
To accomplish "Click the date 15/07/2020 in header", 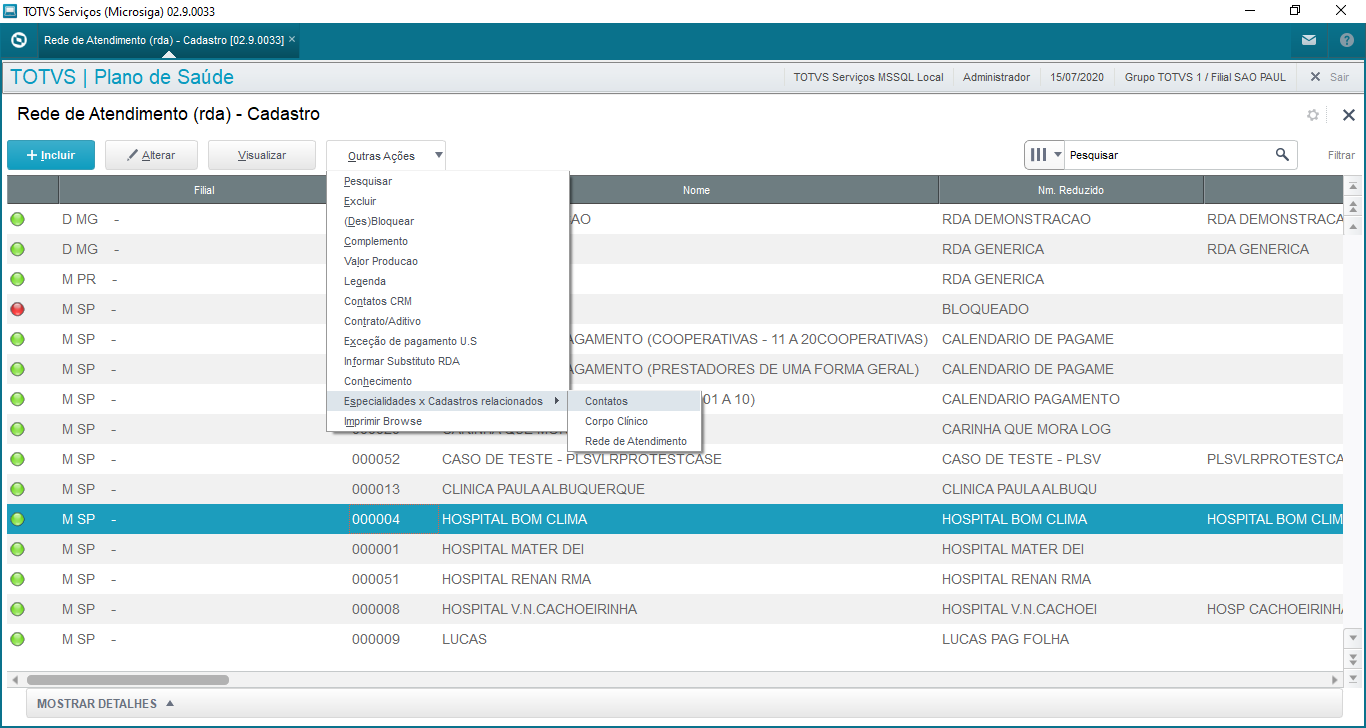I will click(1077, 77).
